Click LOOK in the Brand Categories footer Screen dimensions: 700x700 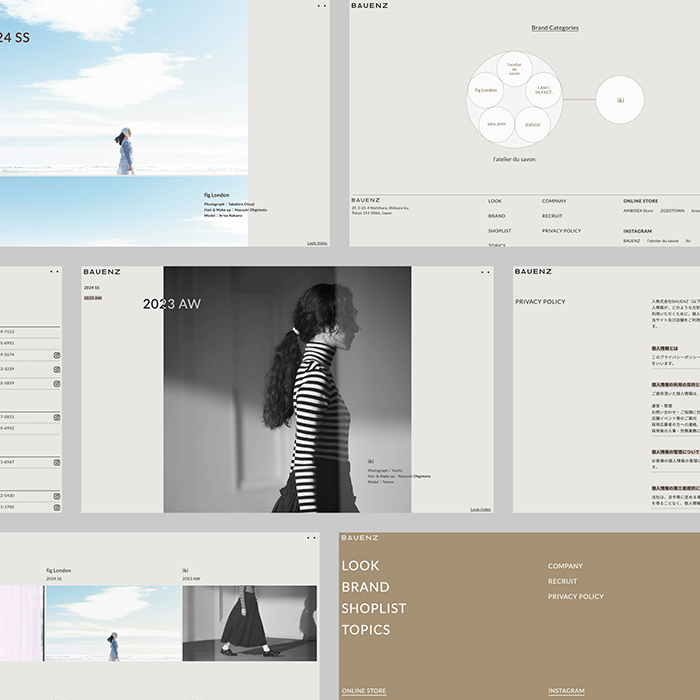coord(495,201)
